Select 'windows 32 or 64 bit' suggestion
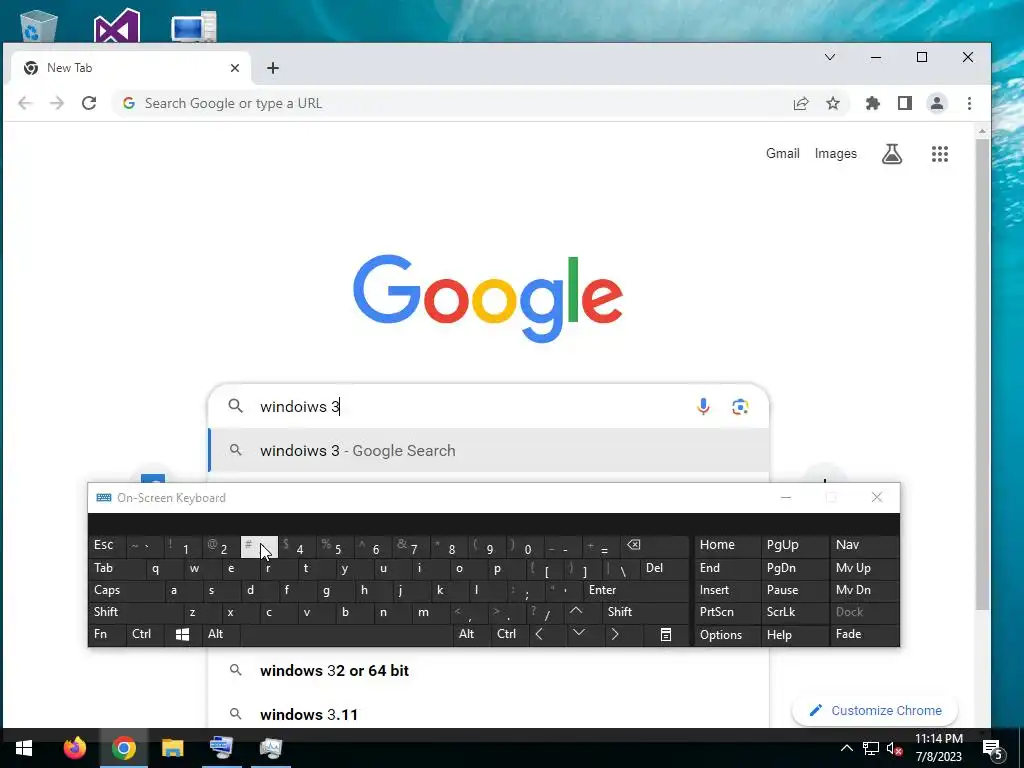Image resolution: width=1024 pixels, height=768 pixels. pos(488,671)
